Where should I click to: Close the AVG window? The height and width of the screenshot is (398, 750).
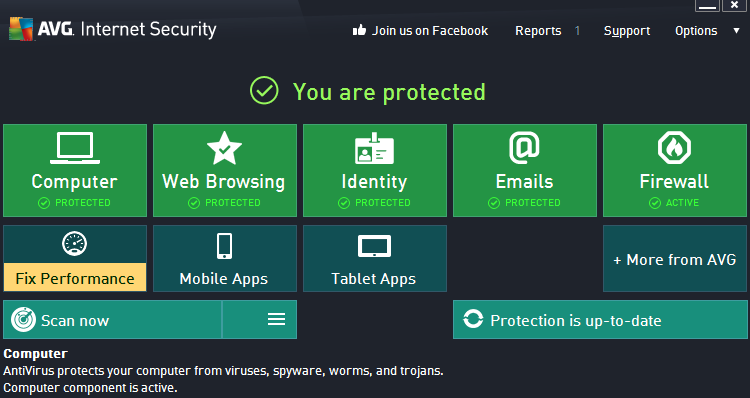(x=734, y=6)
